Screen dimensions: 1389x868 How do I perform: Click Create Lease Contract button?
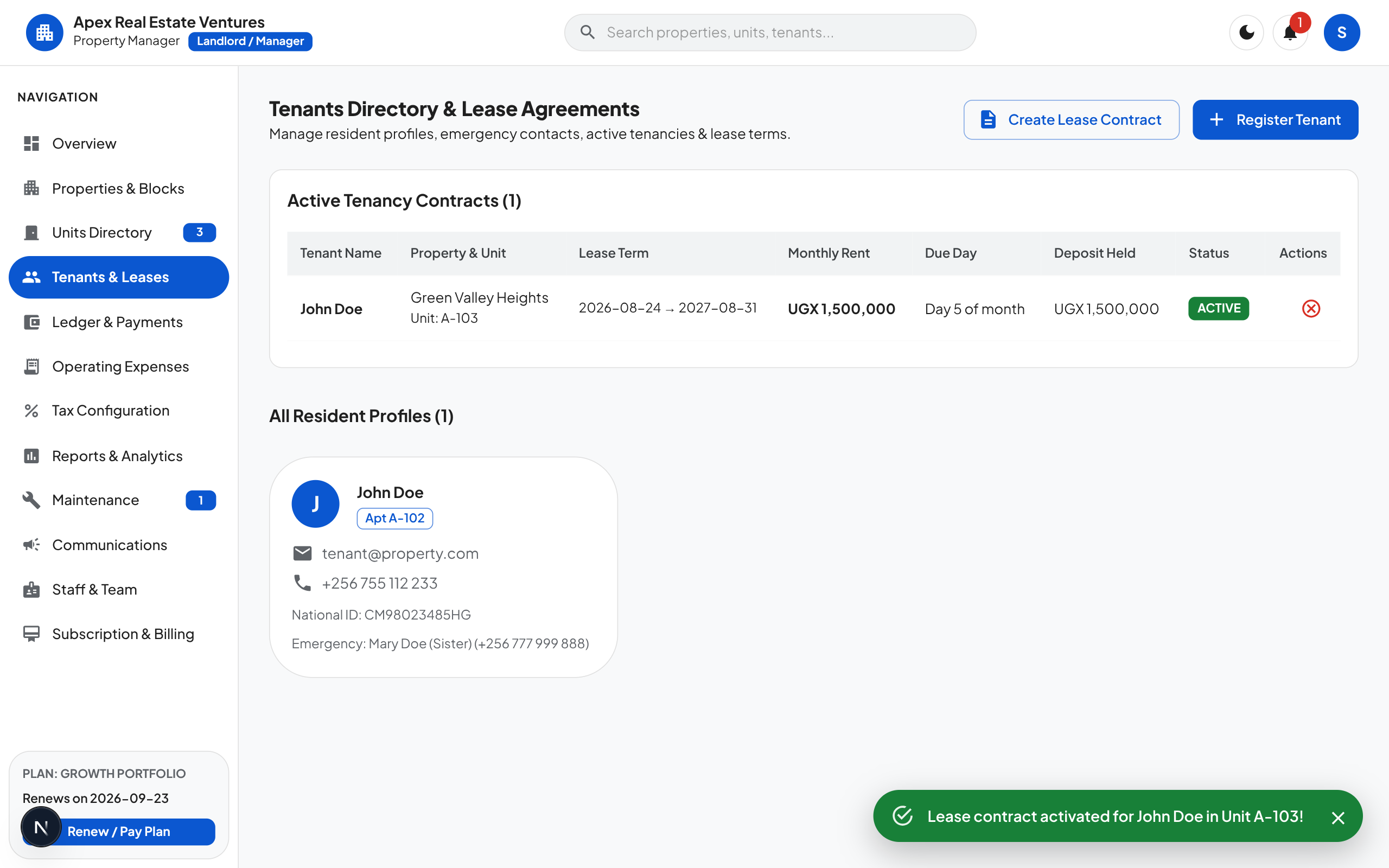click(1071, 120)
